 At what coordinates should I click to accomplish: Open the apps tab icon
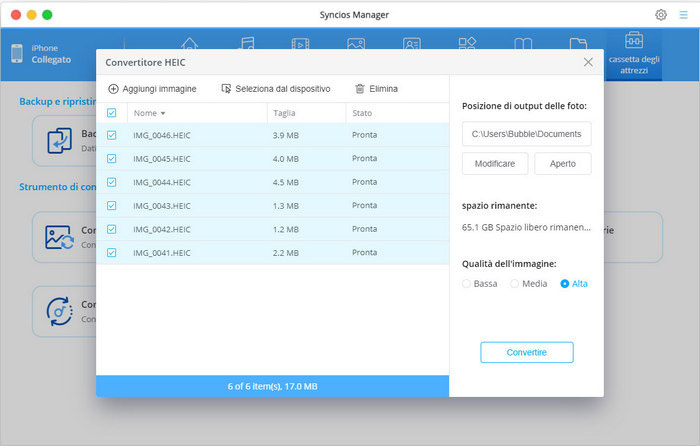pos(467,43)
